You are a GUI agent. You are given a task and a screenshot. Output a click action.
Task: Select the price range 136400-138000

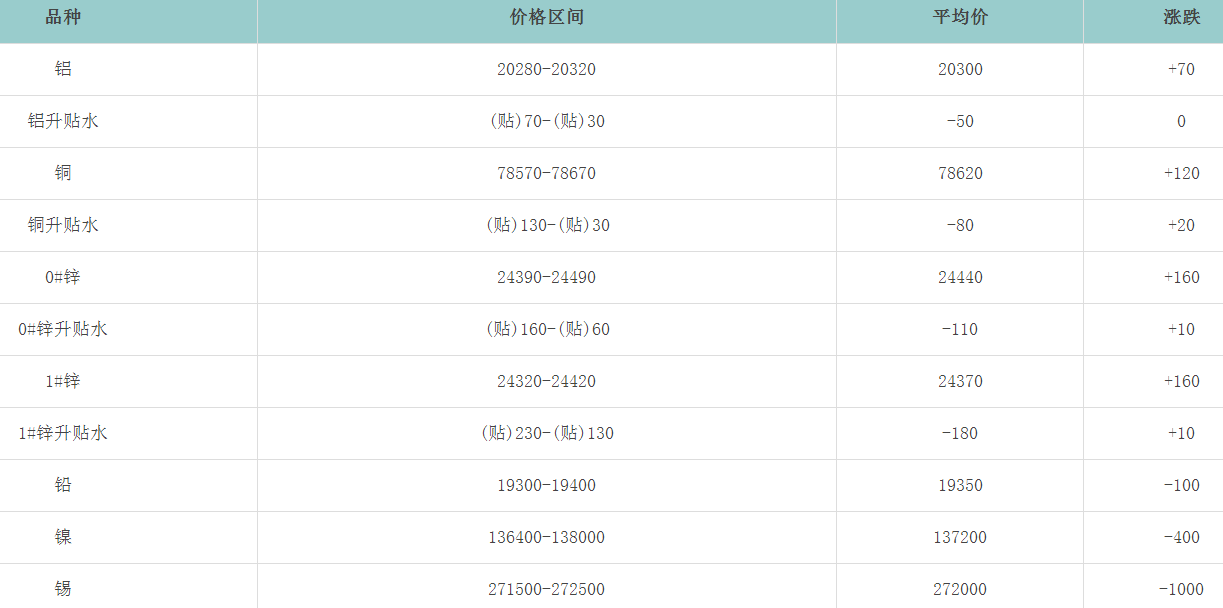click(546, 537)
